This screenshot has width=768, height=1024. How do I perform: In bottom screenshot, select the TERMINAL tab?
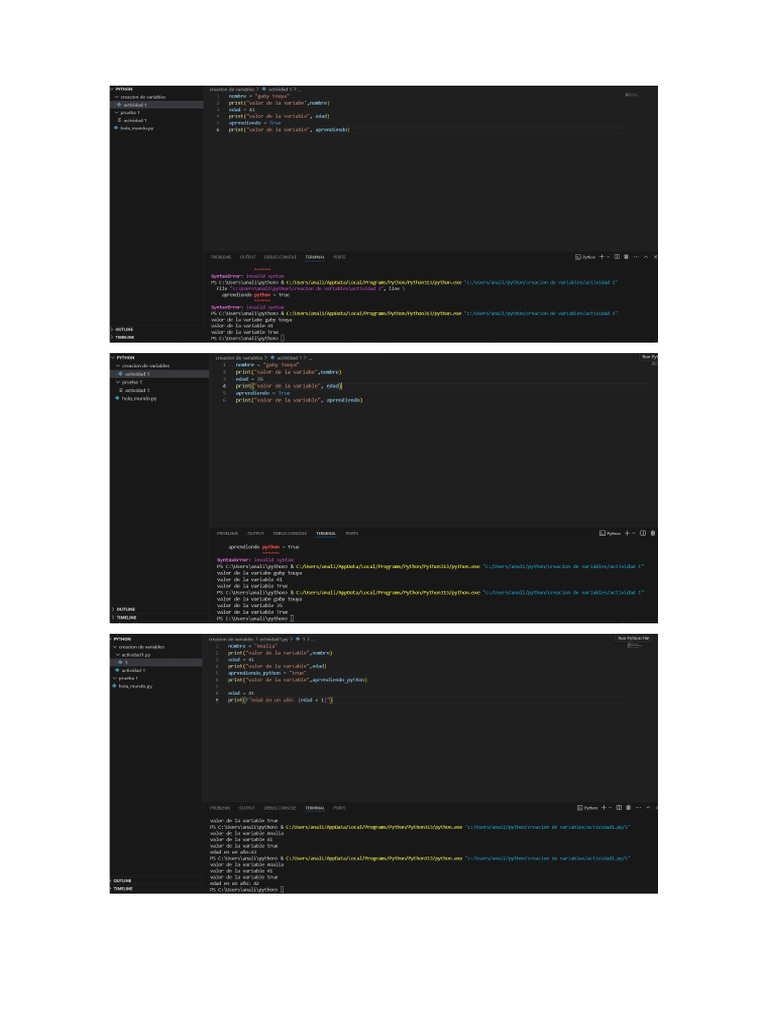[315, 808]
